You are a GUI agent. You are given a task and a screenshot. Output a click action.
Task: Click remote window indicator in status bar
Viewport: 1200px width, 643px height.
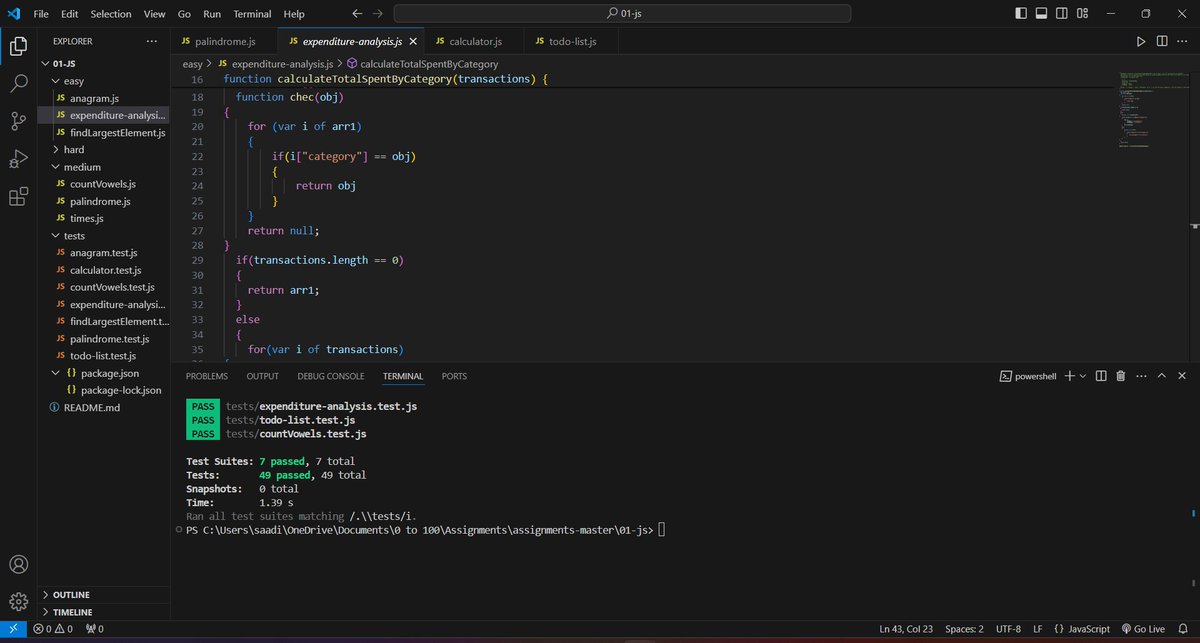[x=14, y=629]
